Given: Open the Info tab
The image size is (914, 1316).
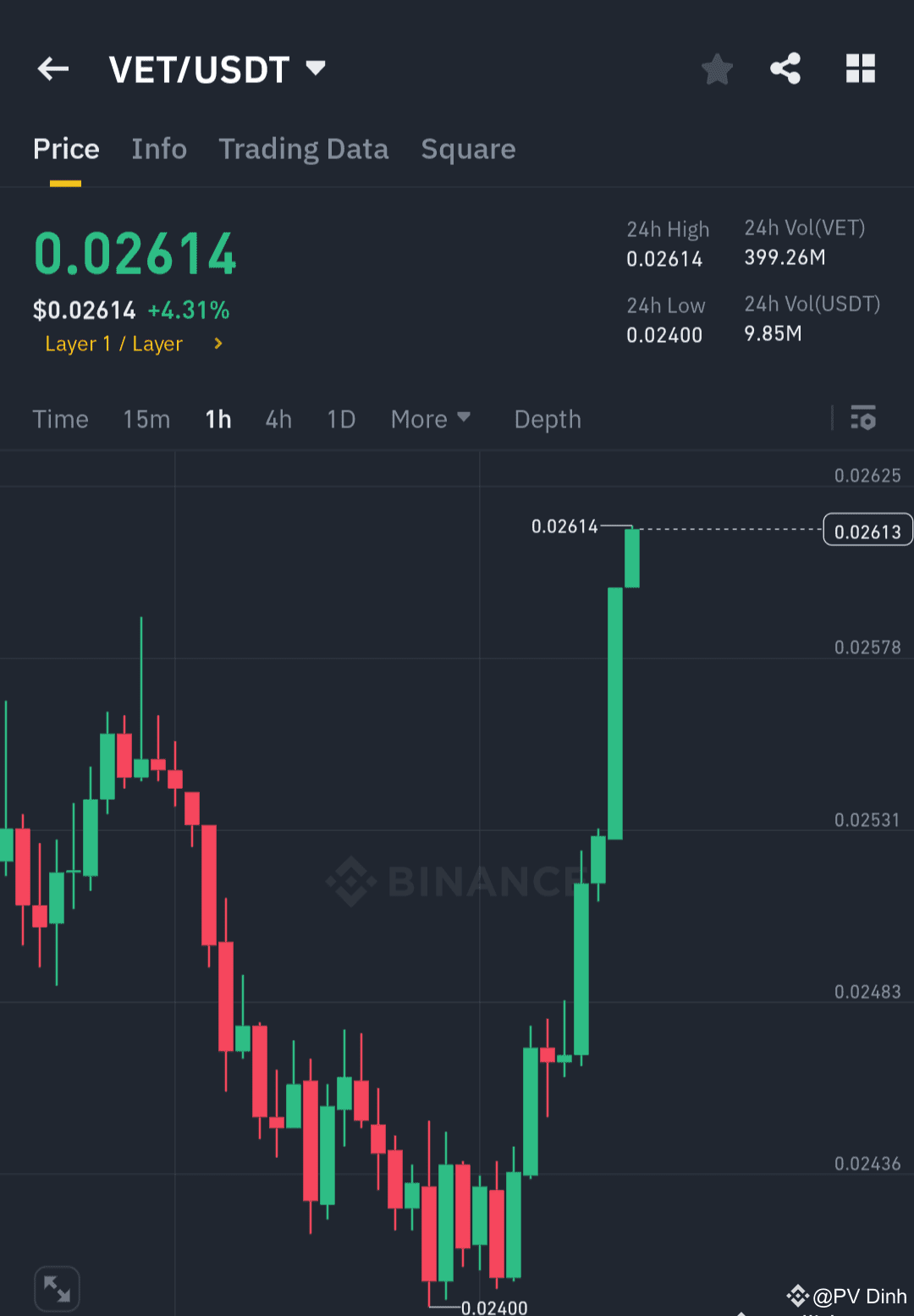Looking at the screenshot, I should pos(158,149).
